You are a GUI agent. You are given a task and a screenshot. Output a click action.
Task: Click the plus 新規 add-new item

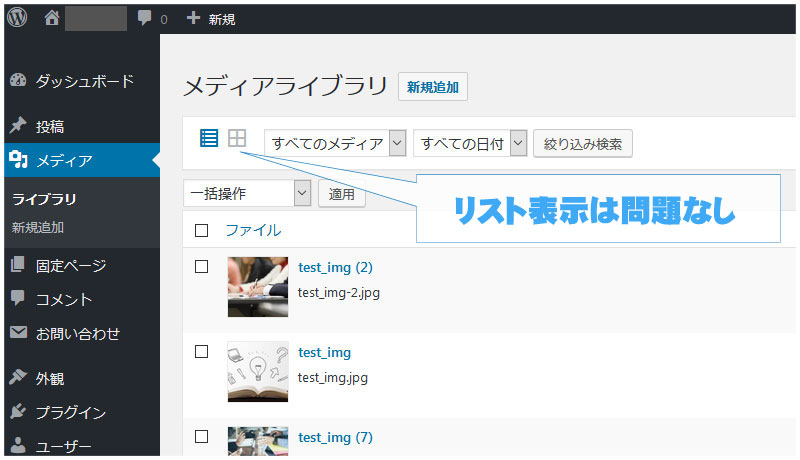[211, 19]
